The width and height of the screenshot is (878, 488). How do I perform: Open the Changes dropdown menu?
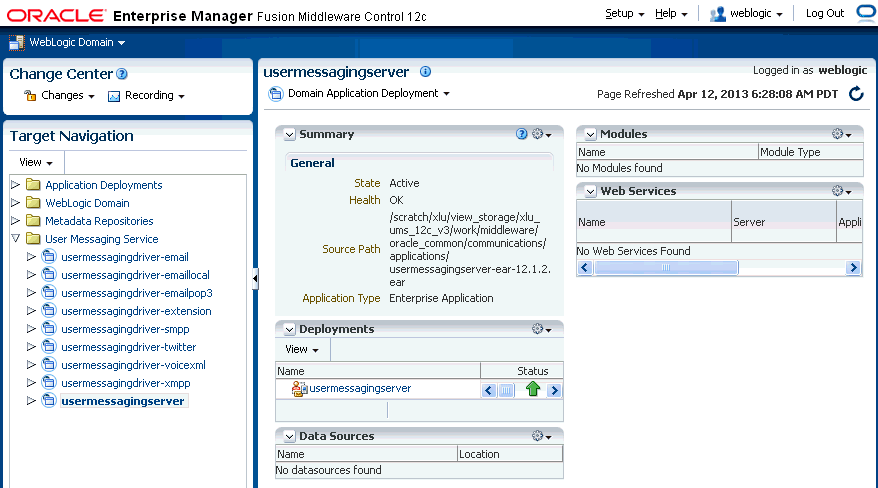pos(68,96)
